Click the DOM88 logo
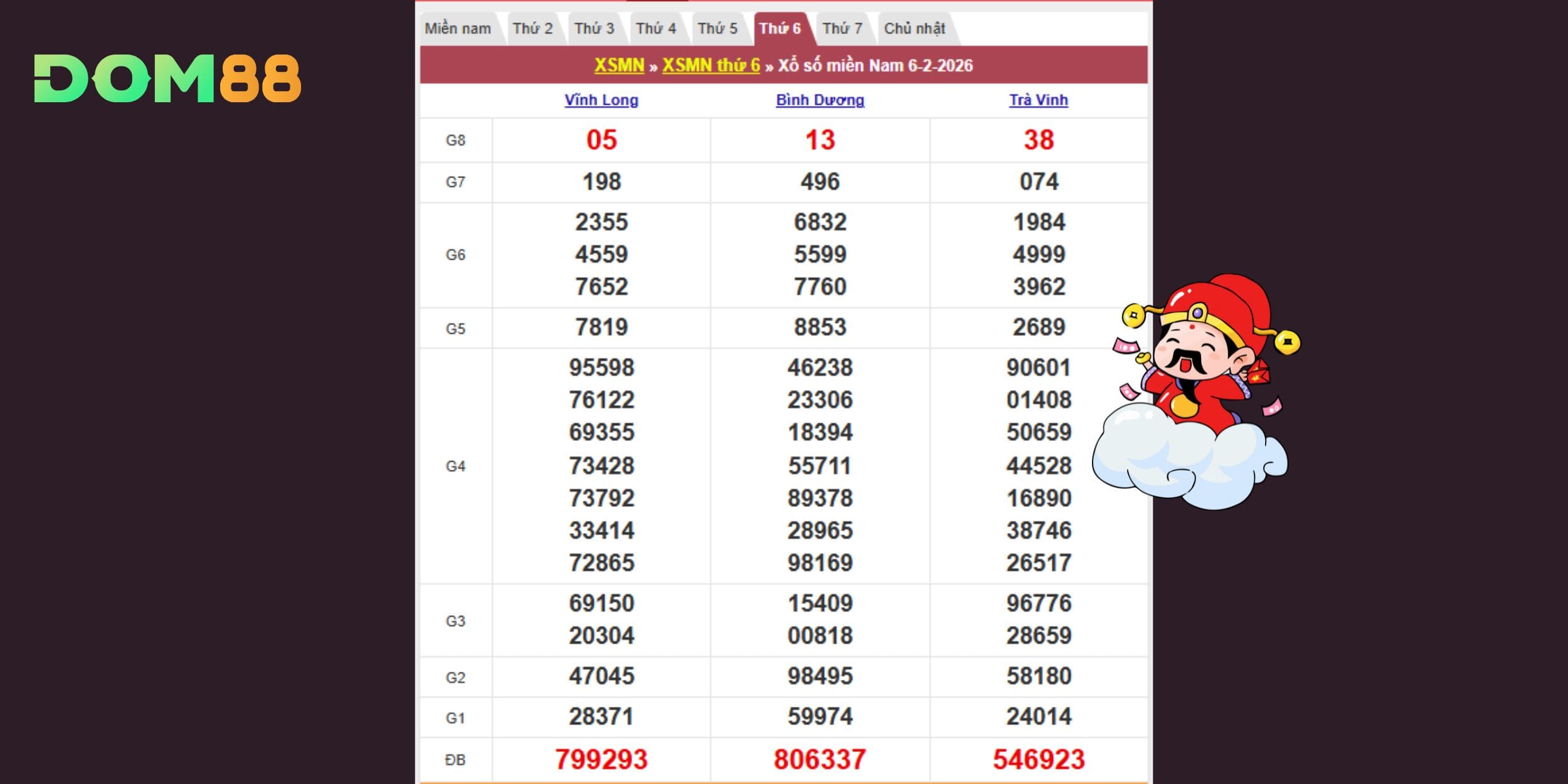The height and width of the screenshot is (784, 1568). coord(167,78)
